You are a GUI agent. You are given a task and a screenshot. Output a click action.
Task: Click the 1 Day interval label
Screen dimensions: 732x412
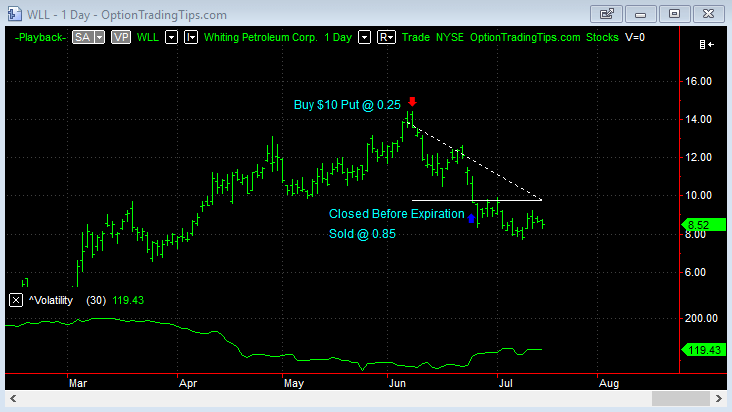click(338, 37)
